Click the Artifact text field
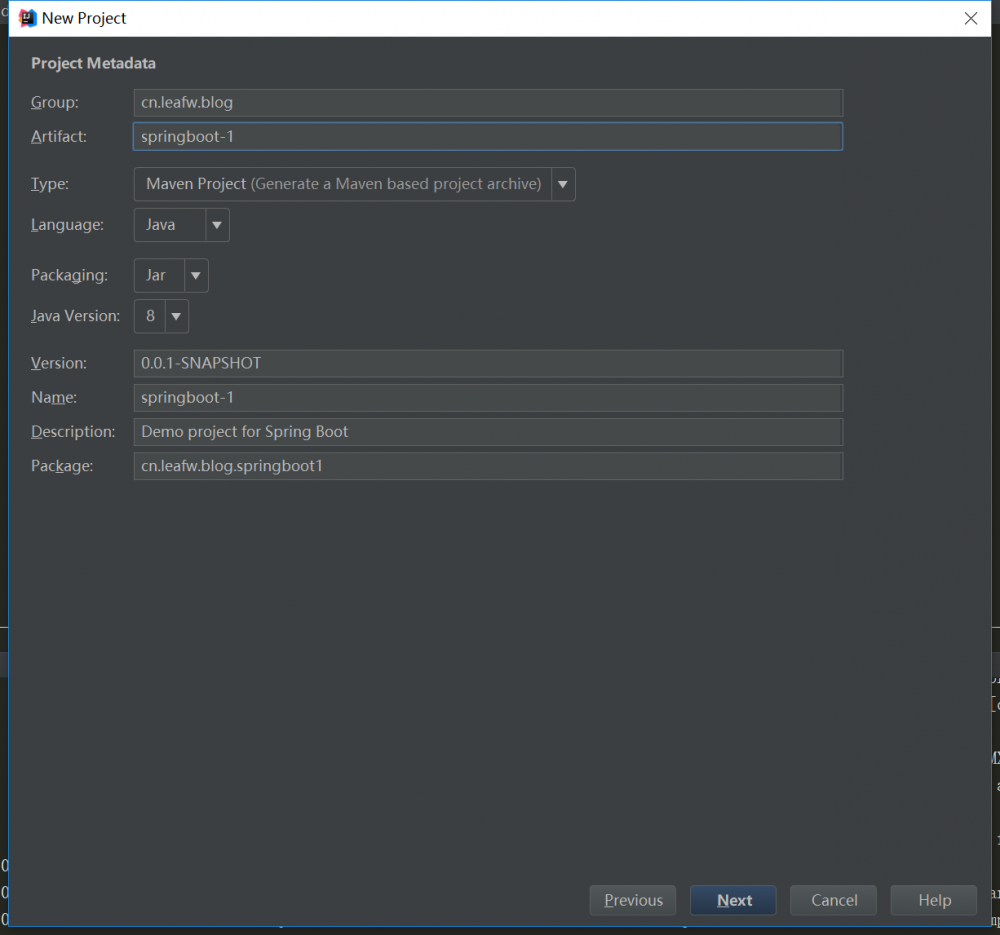The image size is (1000, 935). [x=488, y=136]
